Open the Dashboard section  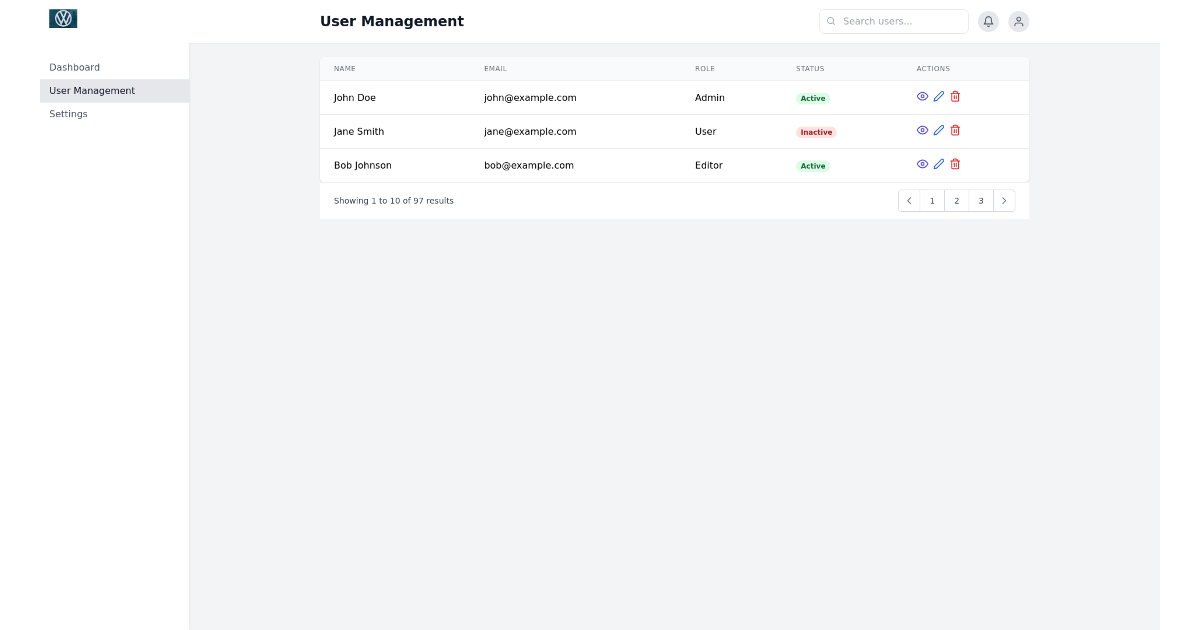pos(74,67)
